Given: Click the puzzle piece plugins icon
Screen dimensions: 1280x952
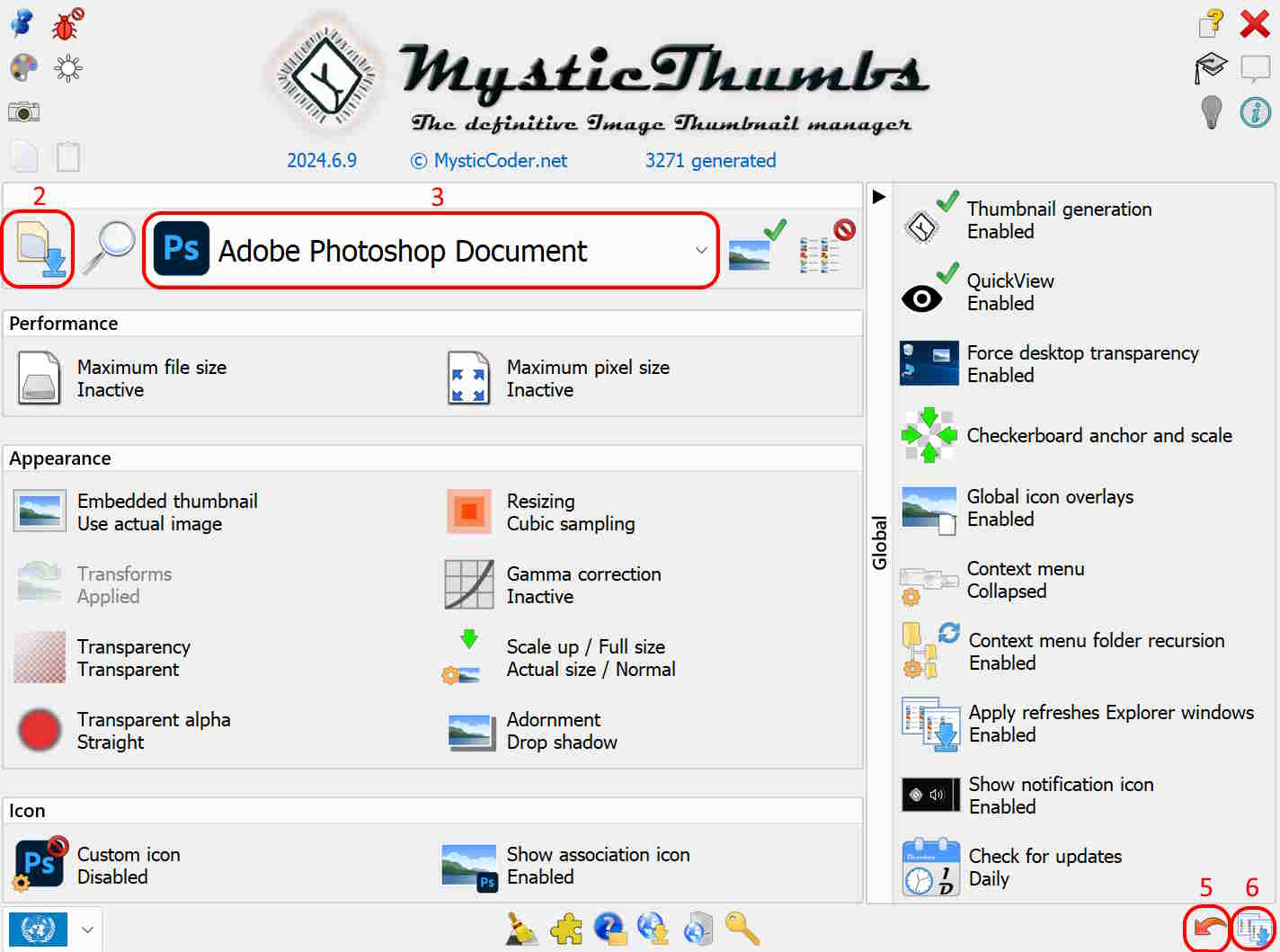Looking at the screenshot, I should point(566,929).
